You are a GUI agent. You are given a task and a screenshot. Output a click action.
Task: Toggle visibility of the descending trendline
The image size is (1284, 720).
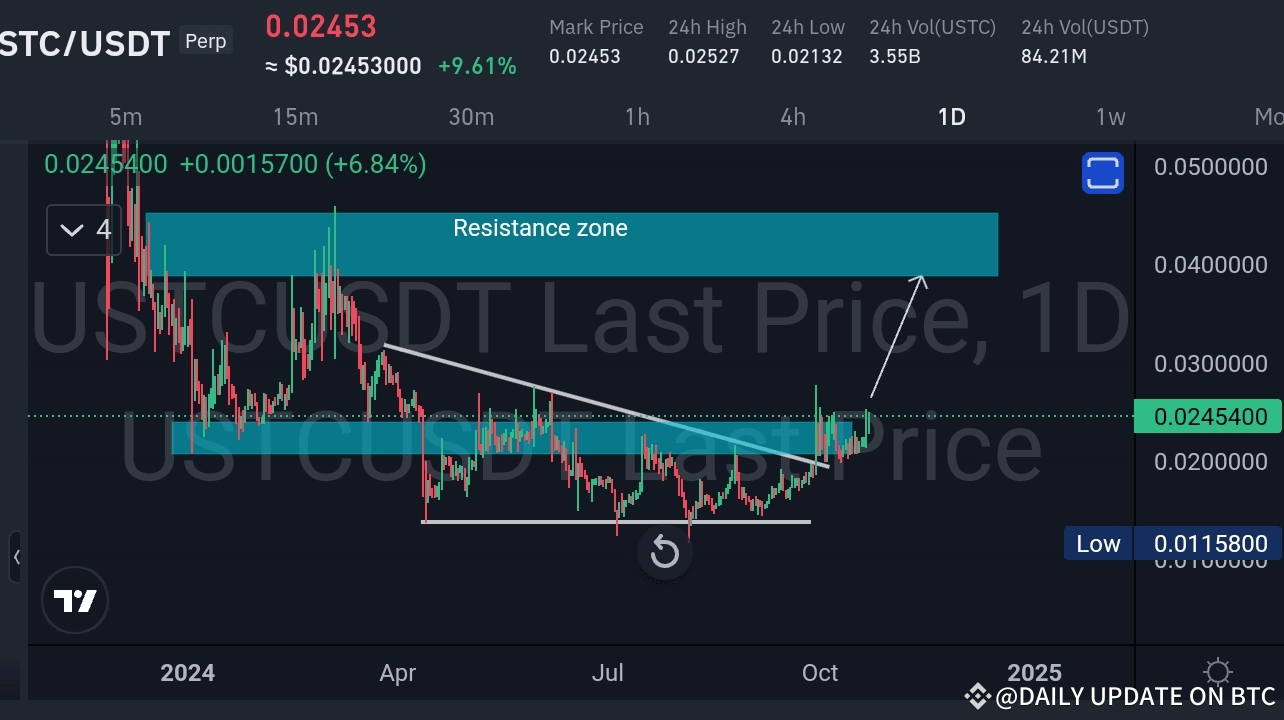[x=600, y=400]
